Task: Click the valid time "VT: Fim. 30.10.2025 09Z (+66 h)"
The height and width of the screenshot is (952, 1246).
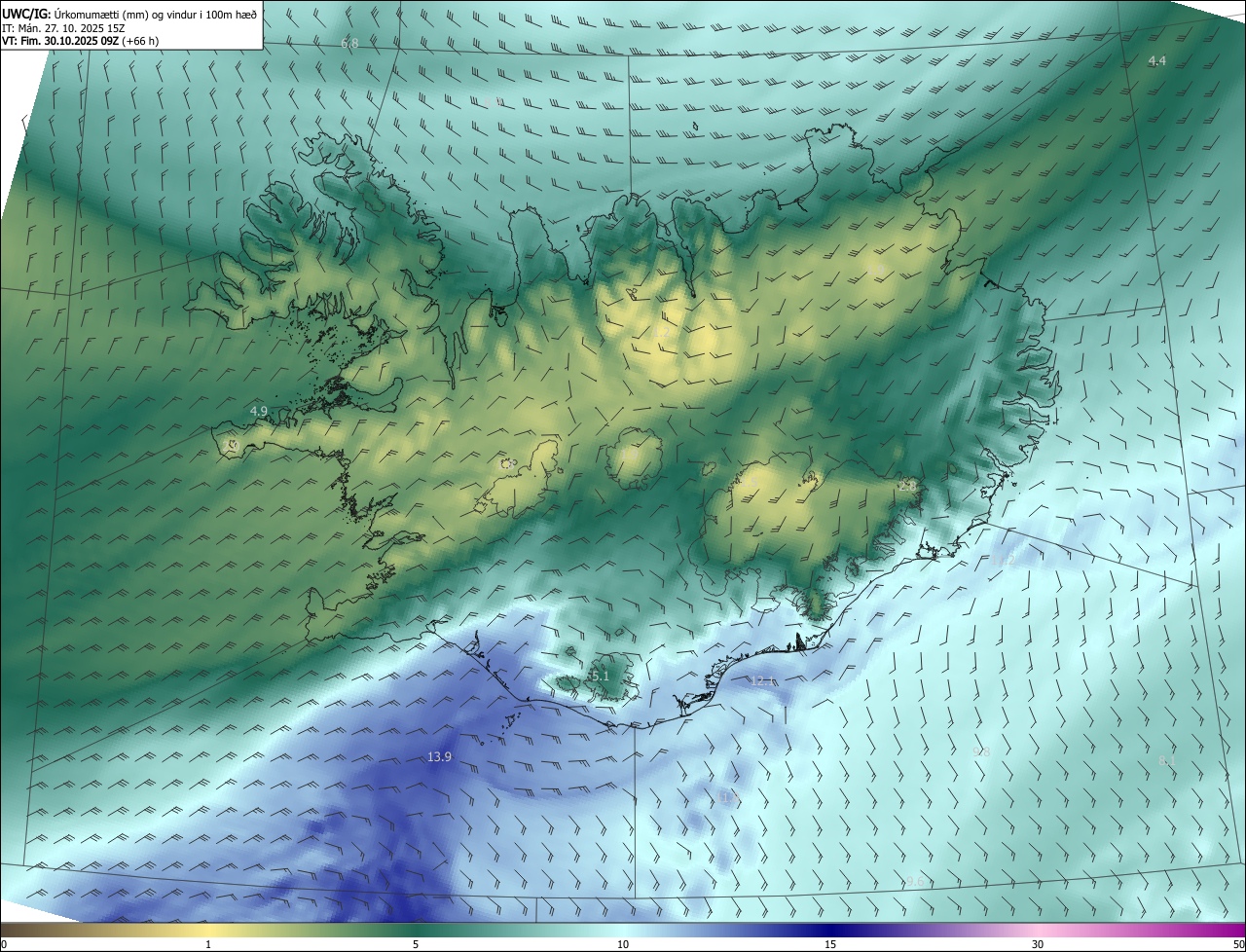Action: pos(81,41)
